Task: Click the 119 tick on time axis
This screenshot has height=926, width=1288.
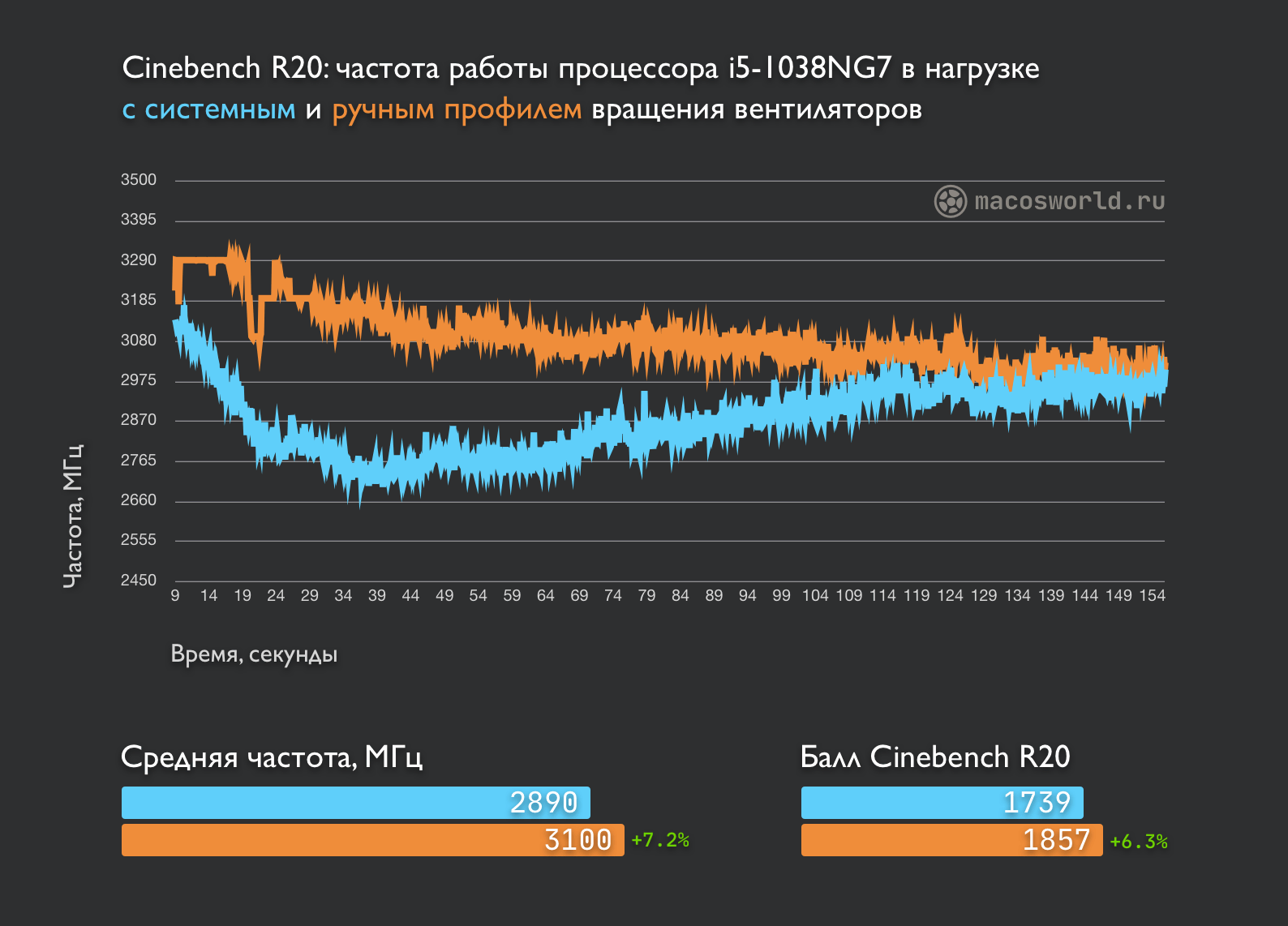Action: point(917,596)
